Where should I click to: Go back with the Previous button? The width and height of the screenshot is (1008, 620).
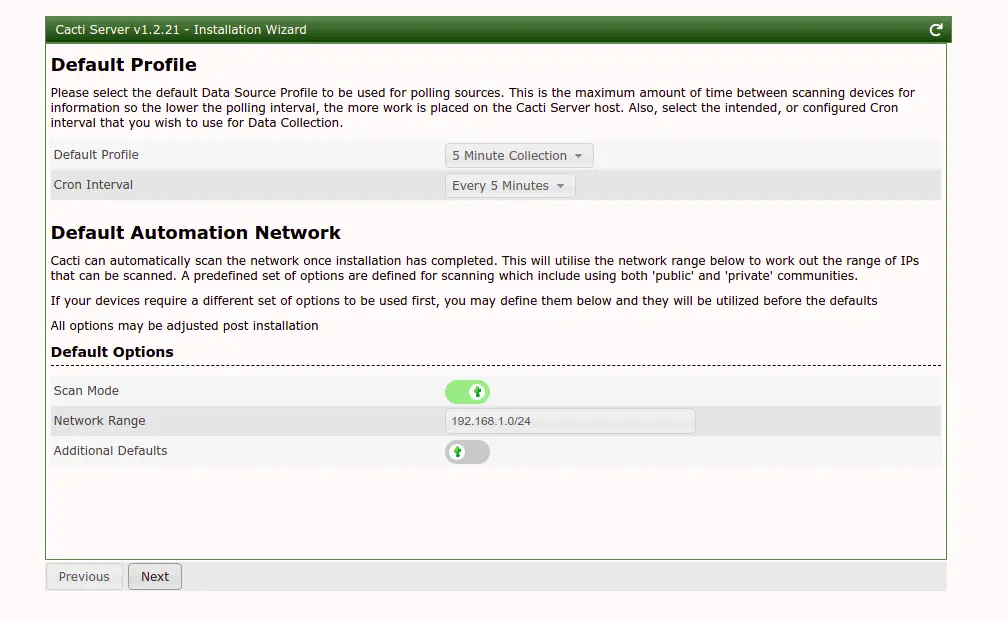tap(84, 576)
